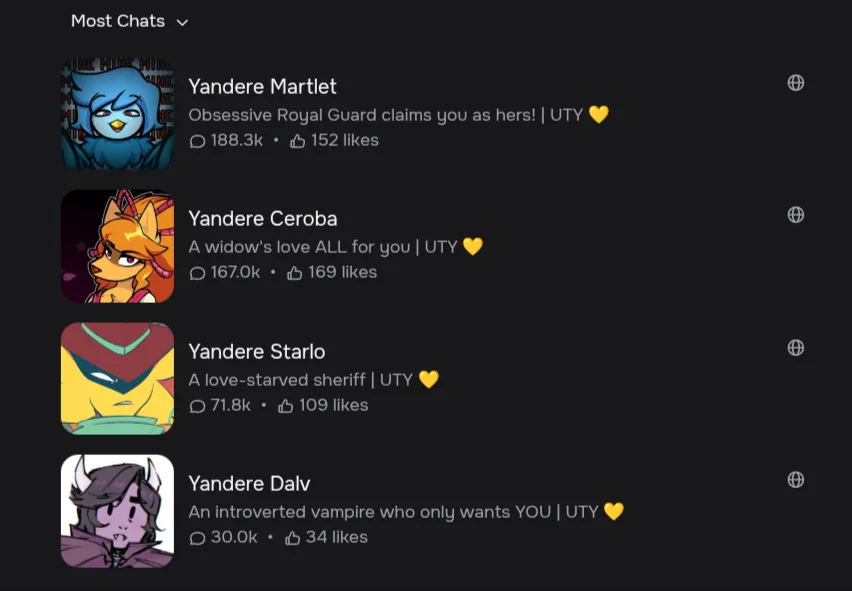Select the Yandere Ceroba title
Image resolution: width=852 pixels, height=591 pixels.
tap(263, 218)
